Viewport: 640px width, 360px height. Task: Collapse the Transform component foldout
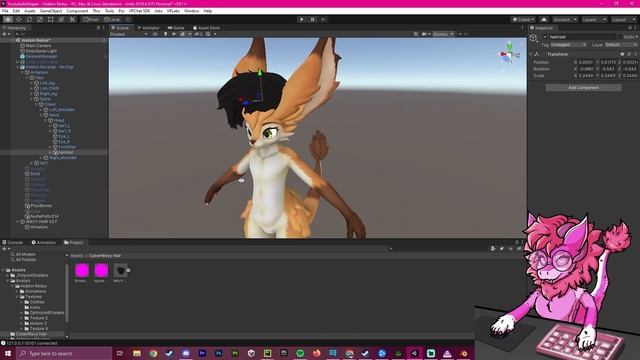click(531, 54)
